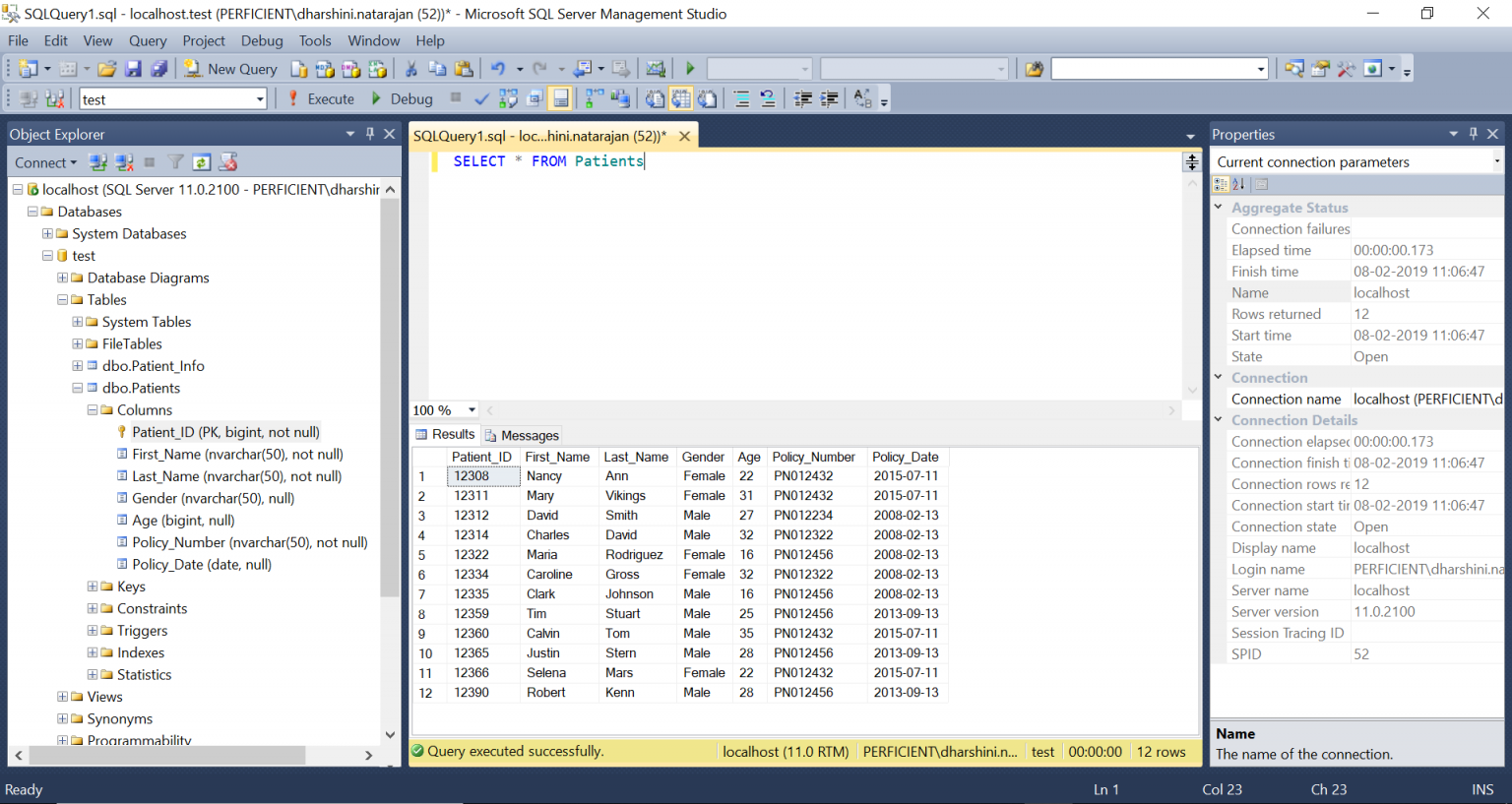Screen dimensions: 1512x804
Task: Pin the Properties panel with pushpin icon
Action: pyautogui.click(x=1473, y=134)
